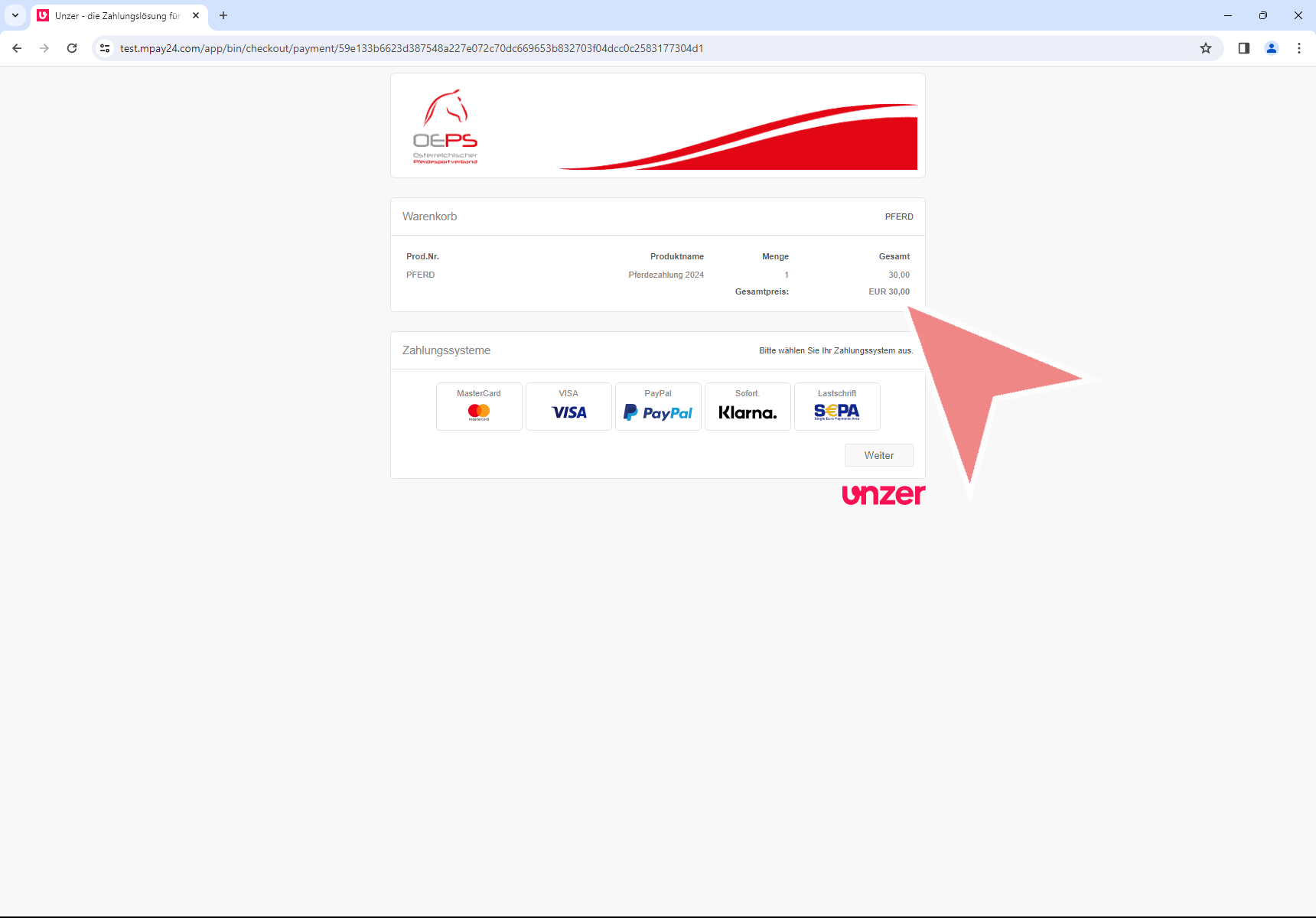
Task: View site information icon in address bar
Action: coord(106,48)
